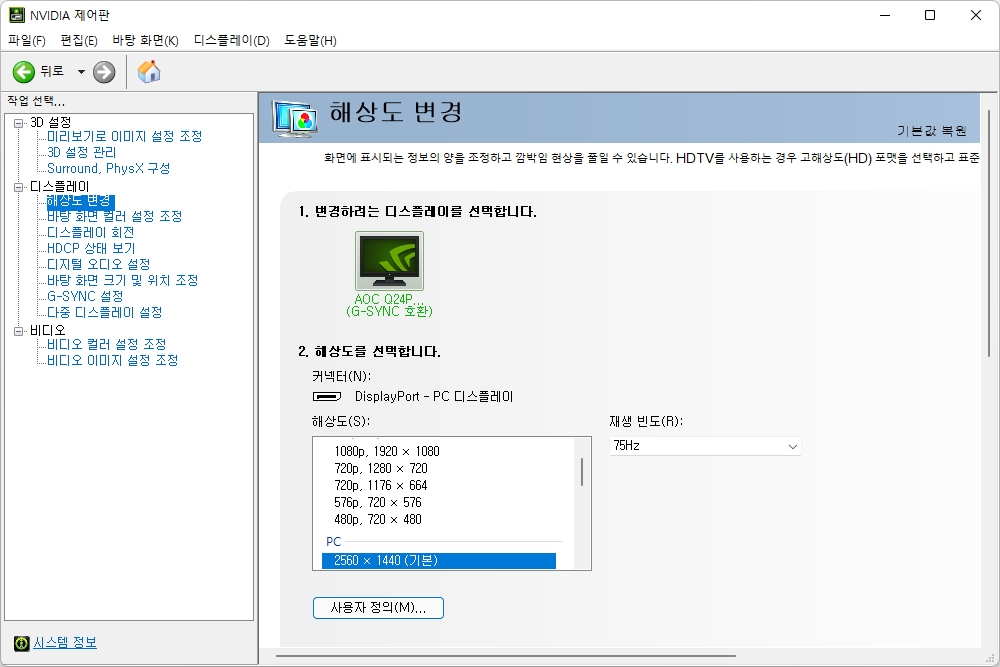The image size is (1000, 667).
Task: Click the DisplayPort connector icon
Action: (x=327, y=397)
